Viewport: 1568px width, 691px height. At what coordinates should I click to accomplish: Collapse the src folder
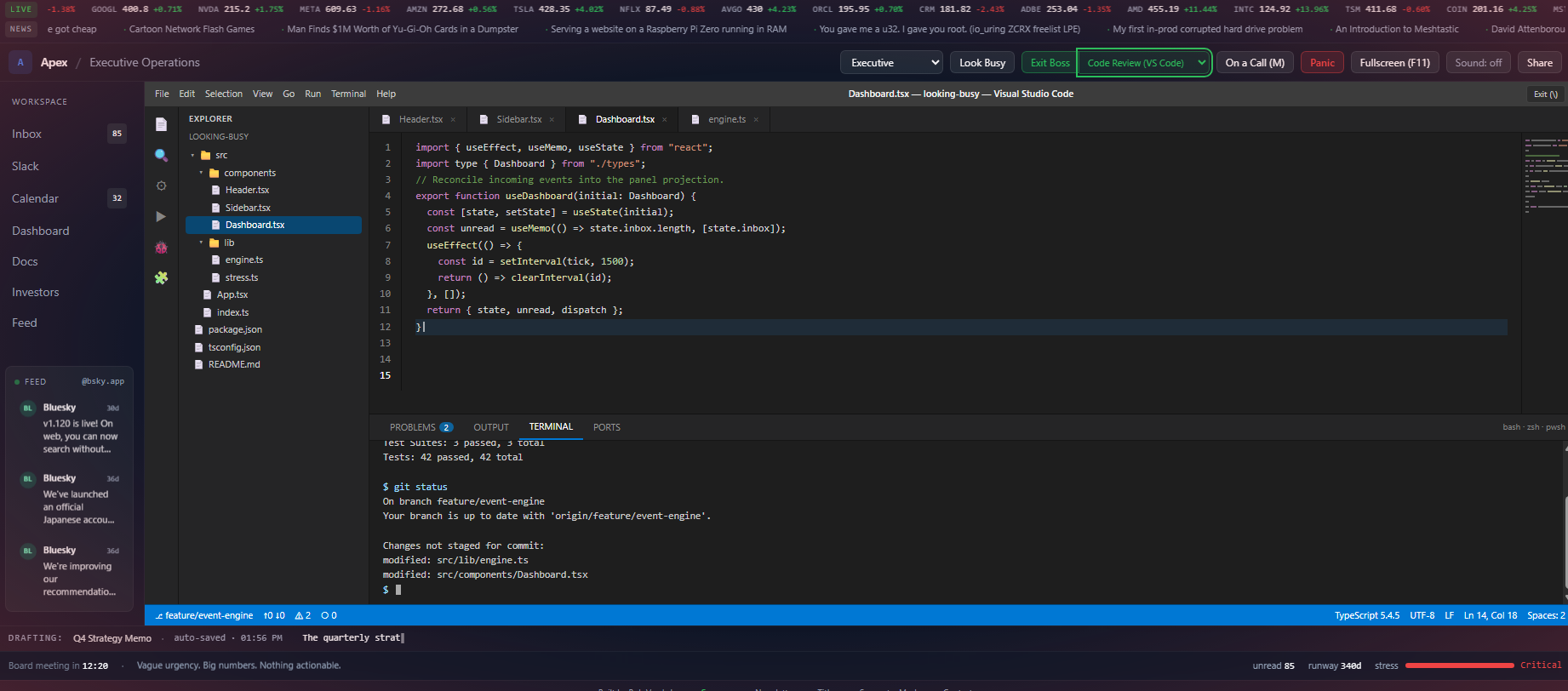[x=193, y=156]
